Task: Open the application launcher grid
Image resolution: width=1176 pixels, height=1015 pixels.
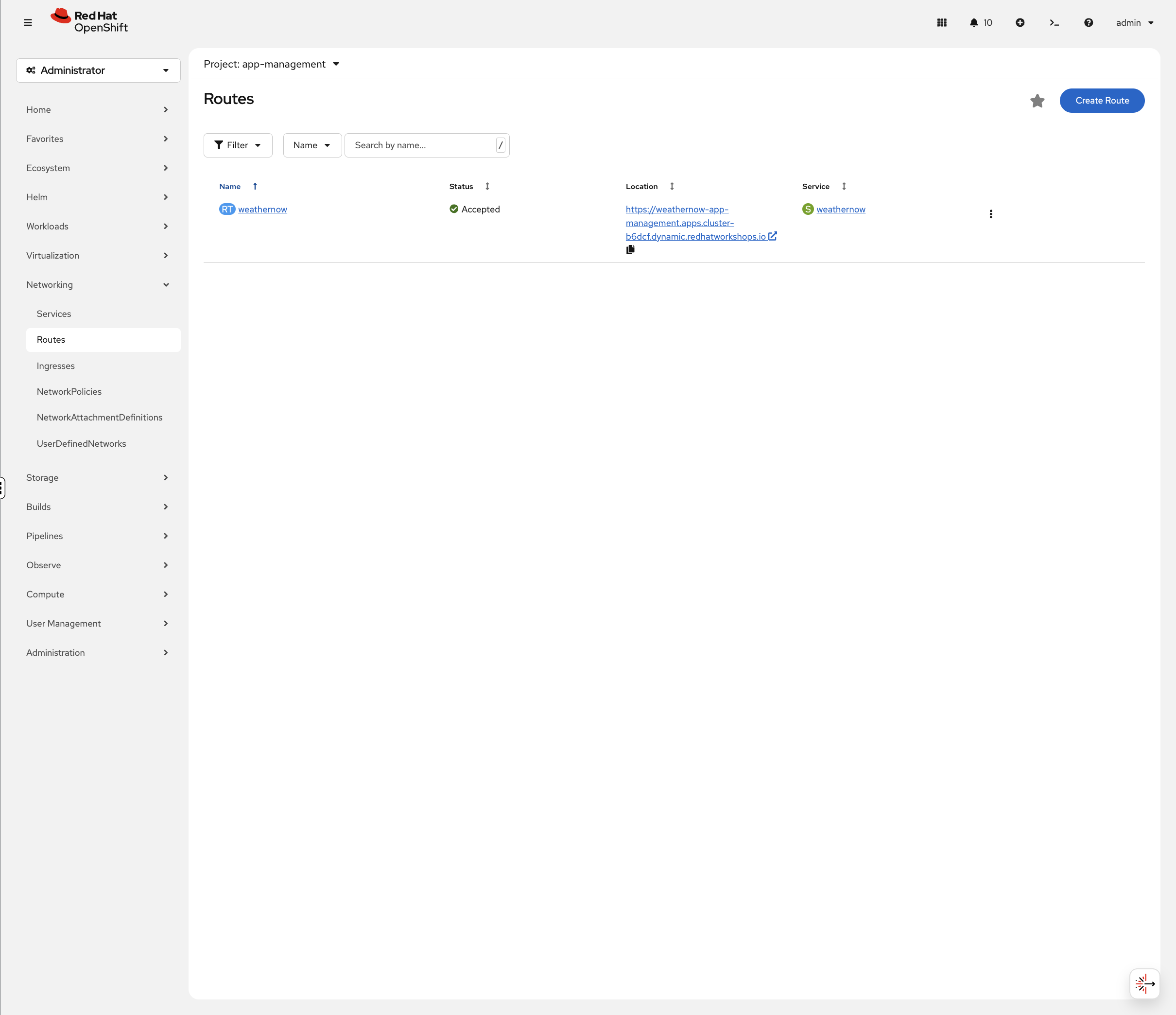Action: click(x=942, y=23)
